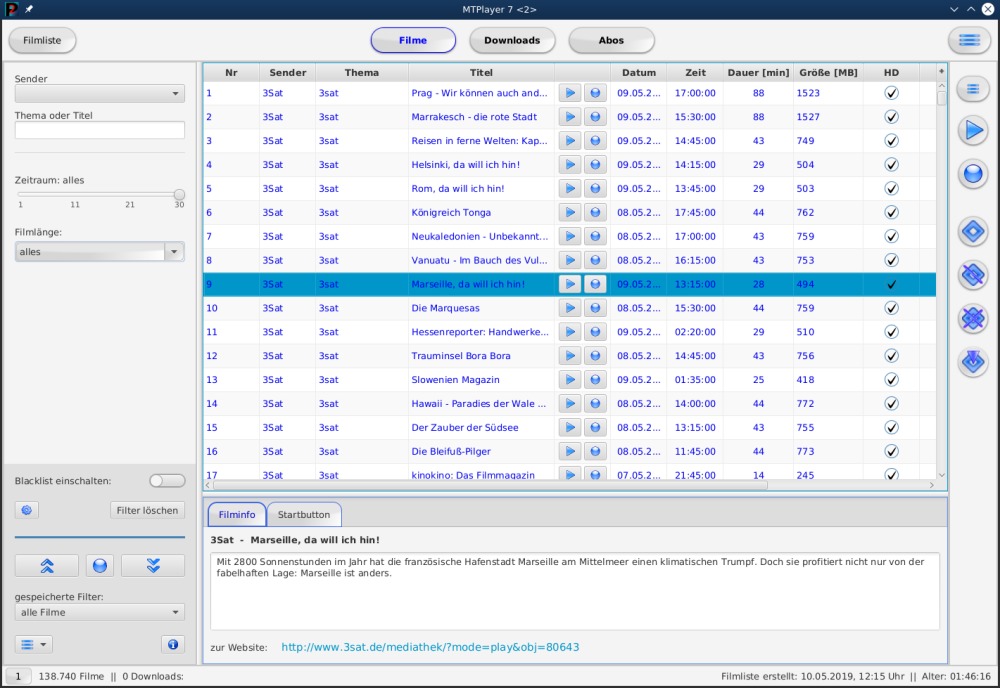Toggle HD checkmark in selected 'Marseille' row
Image resolution: width=1000 pixels, height=688 pixels.
pyautogui.click(x=891, y=284)
